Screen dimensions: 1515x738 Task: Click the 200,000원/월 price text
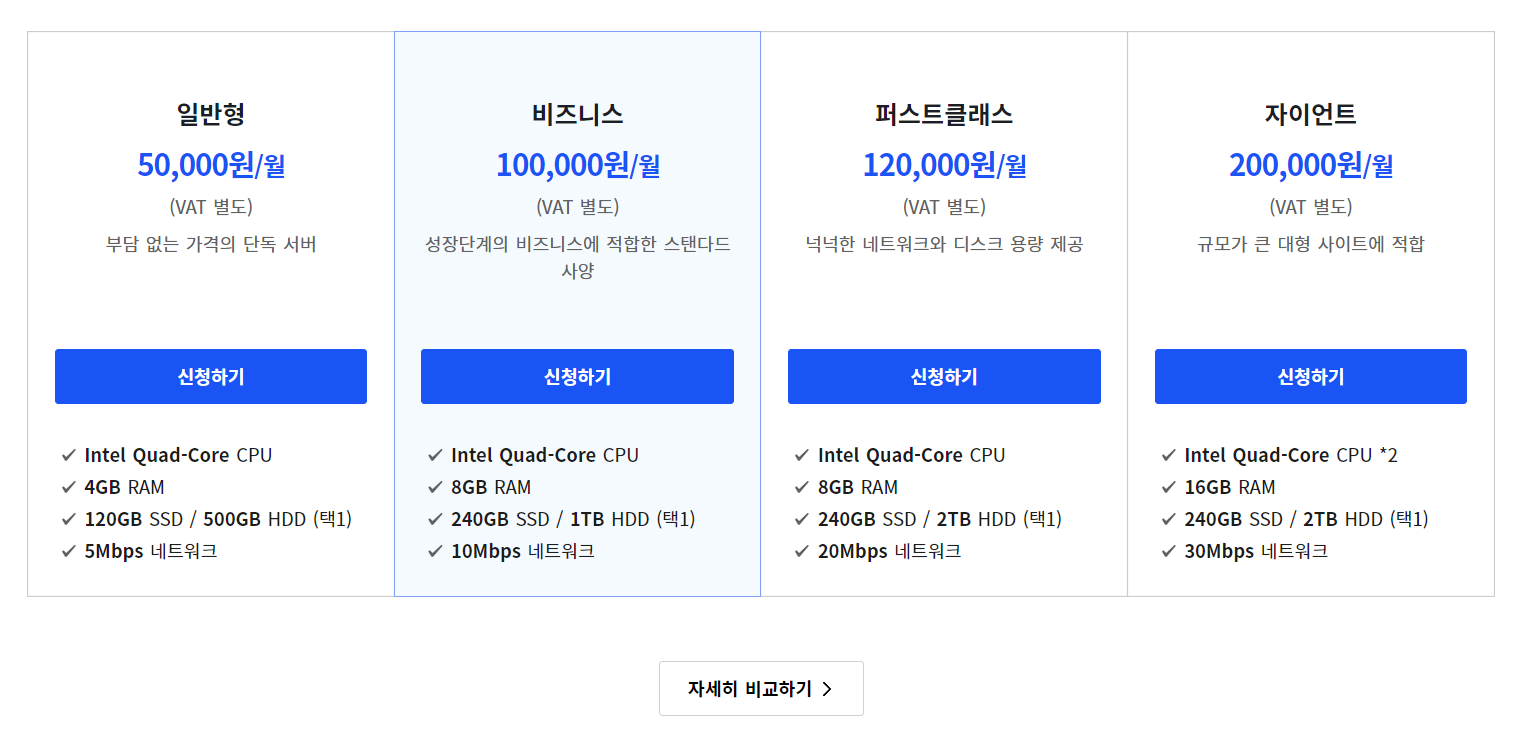click(1310, 164)
